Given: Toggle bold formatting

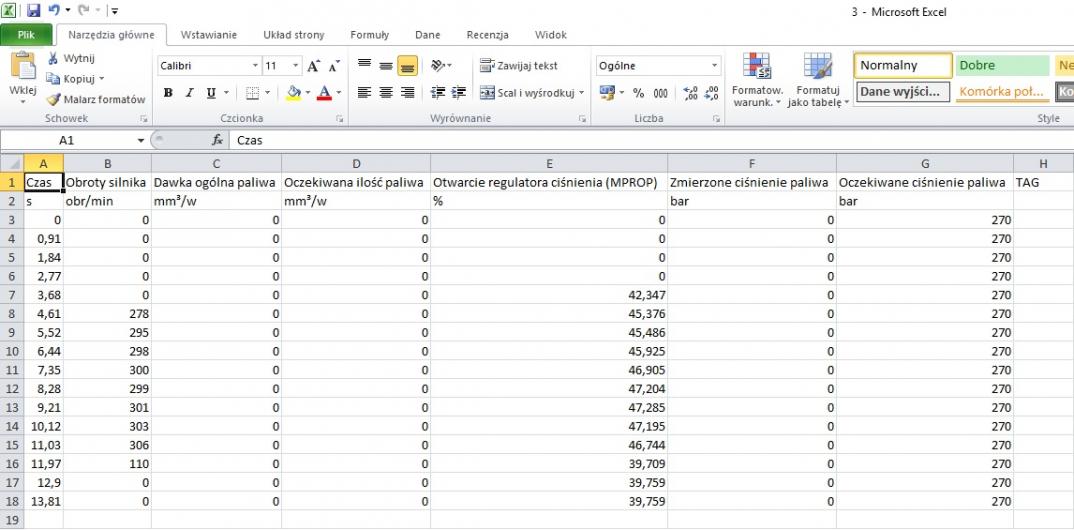Looking at the screenshot, I should [168, 93].
